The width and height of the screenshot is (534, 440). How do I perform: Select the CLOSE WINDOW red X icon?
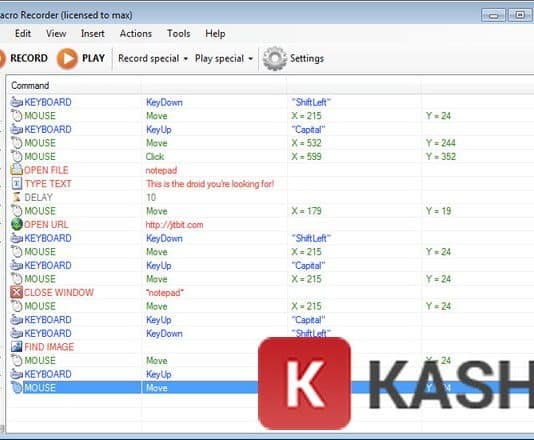click(16, 292)
